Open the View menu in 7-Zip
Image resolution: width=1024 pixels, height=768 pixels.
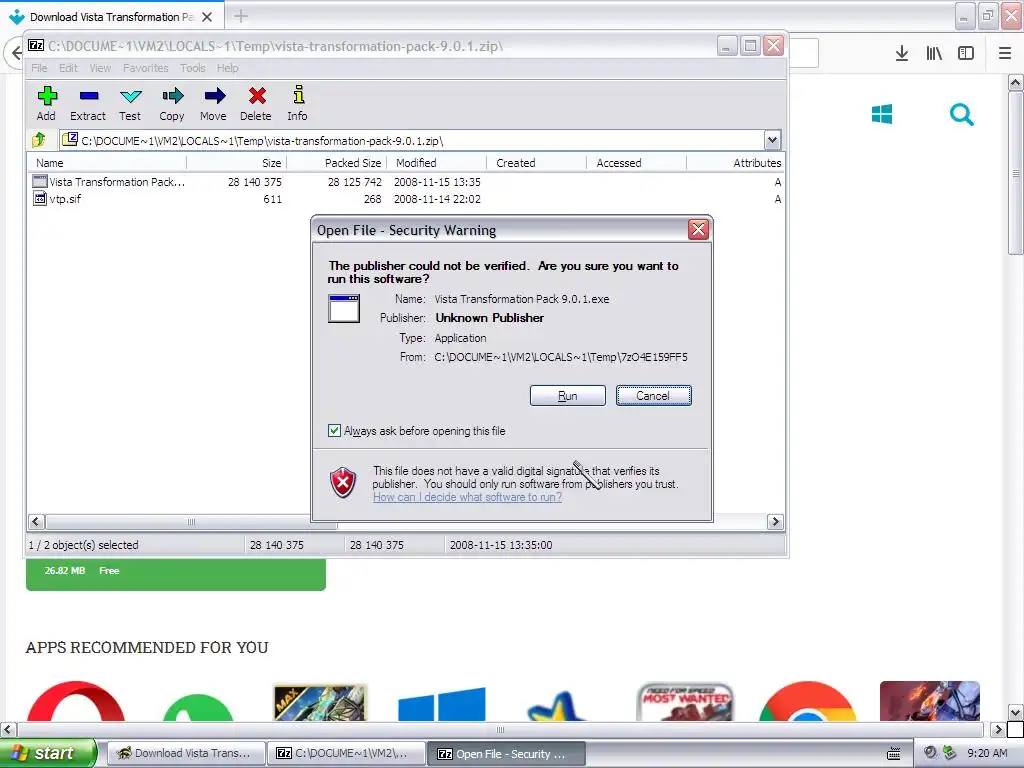coord(100,68)
